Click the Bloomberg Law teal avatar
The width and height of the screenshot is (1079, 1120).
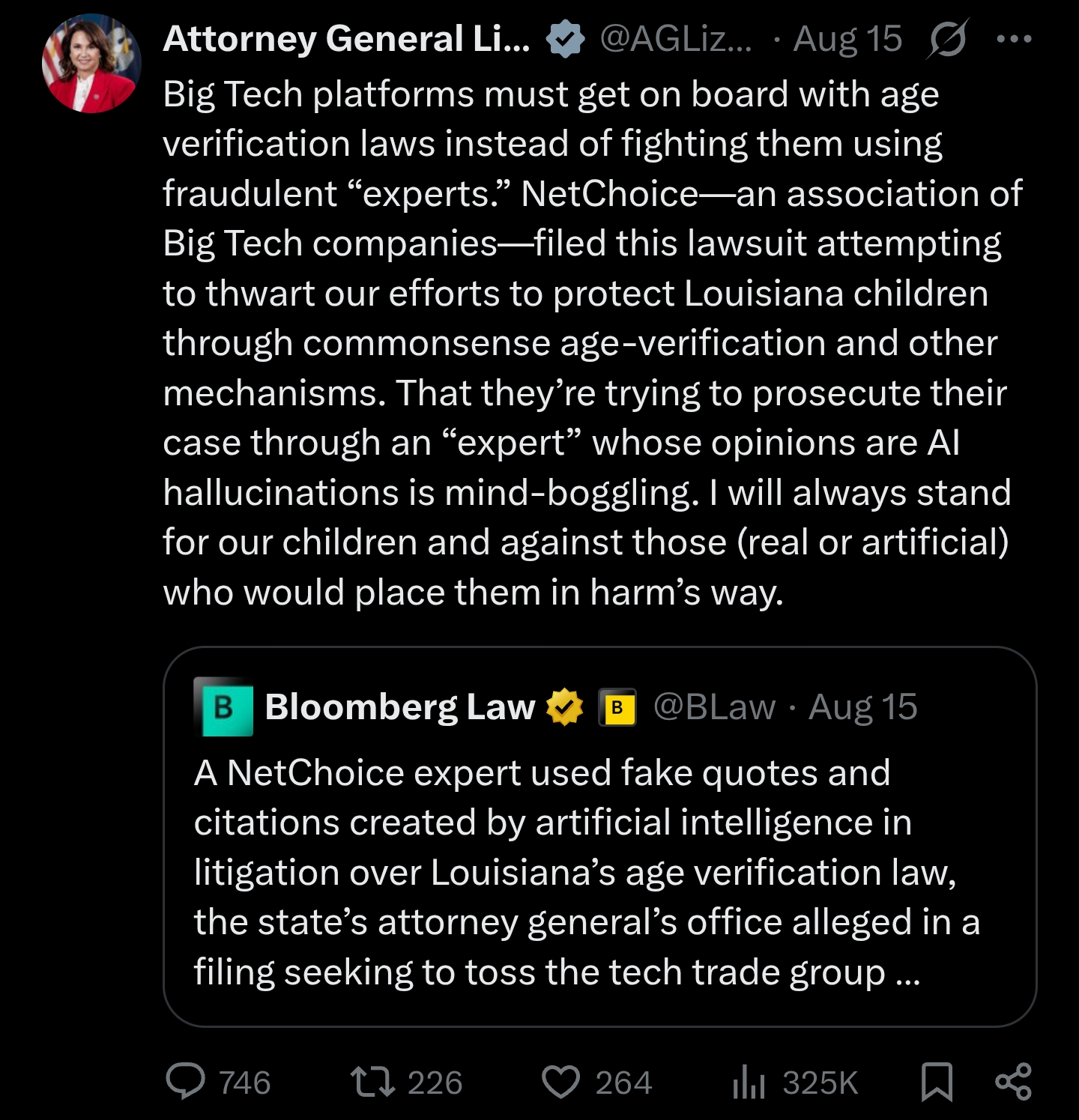(223, 706)
